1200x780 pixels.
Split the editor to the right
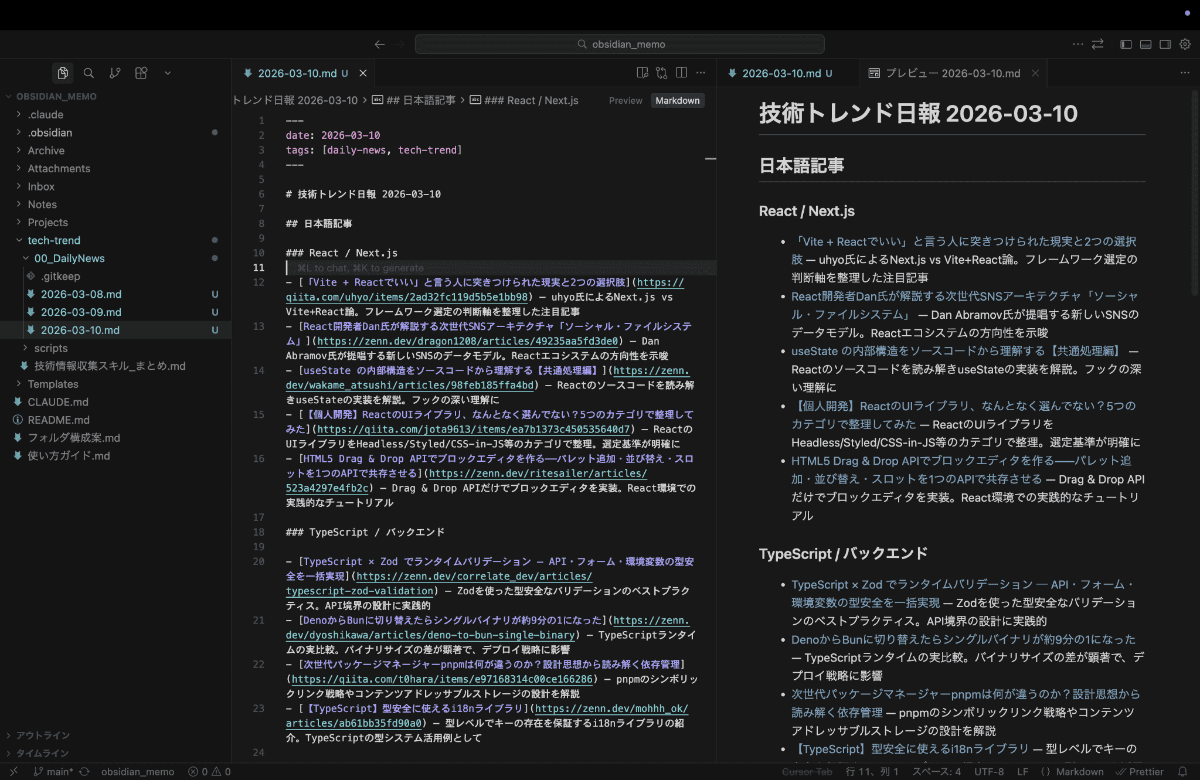[681, 73]
